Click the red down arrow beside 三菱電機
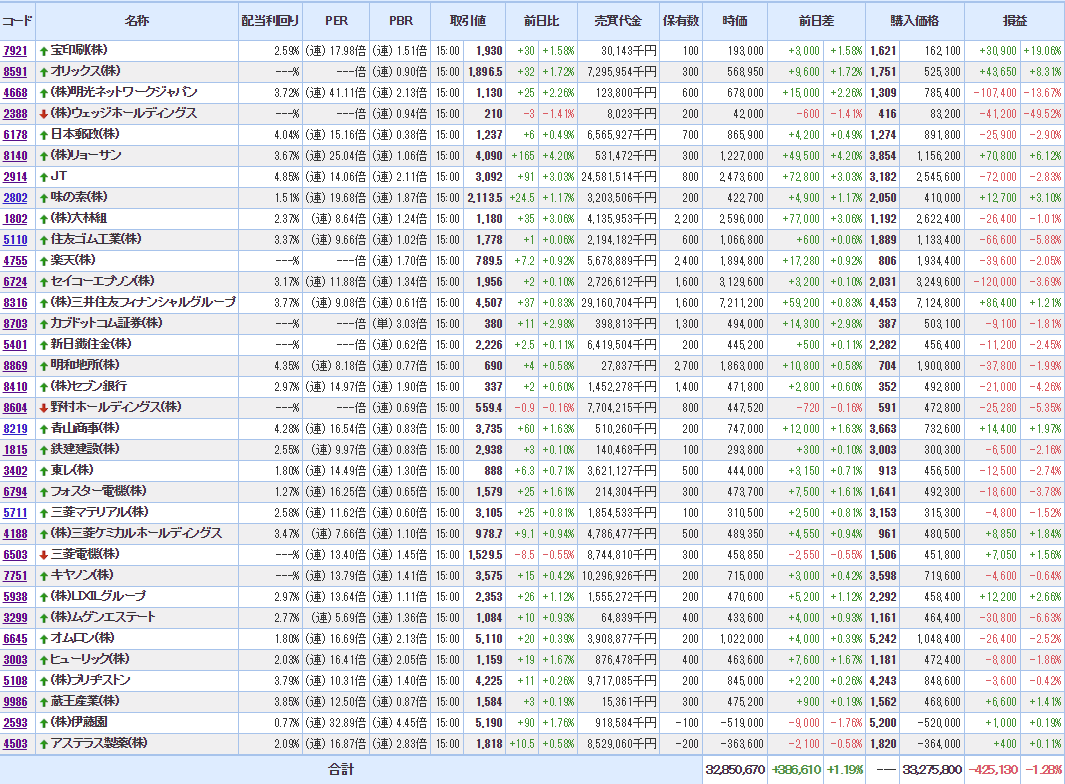This screenshot has width=1065, height=784. (x=43, y=554)
